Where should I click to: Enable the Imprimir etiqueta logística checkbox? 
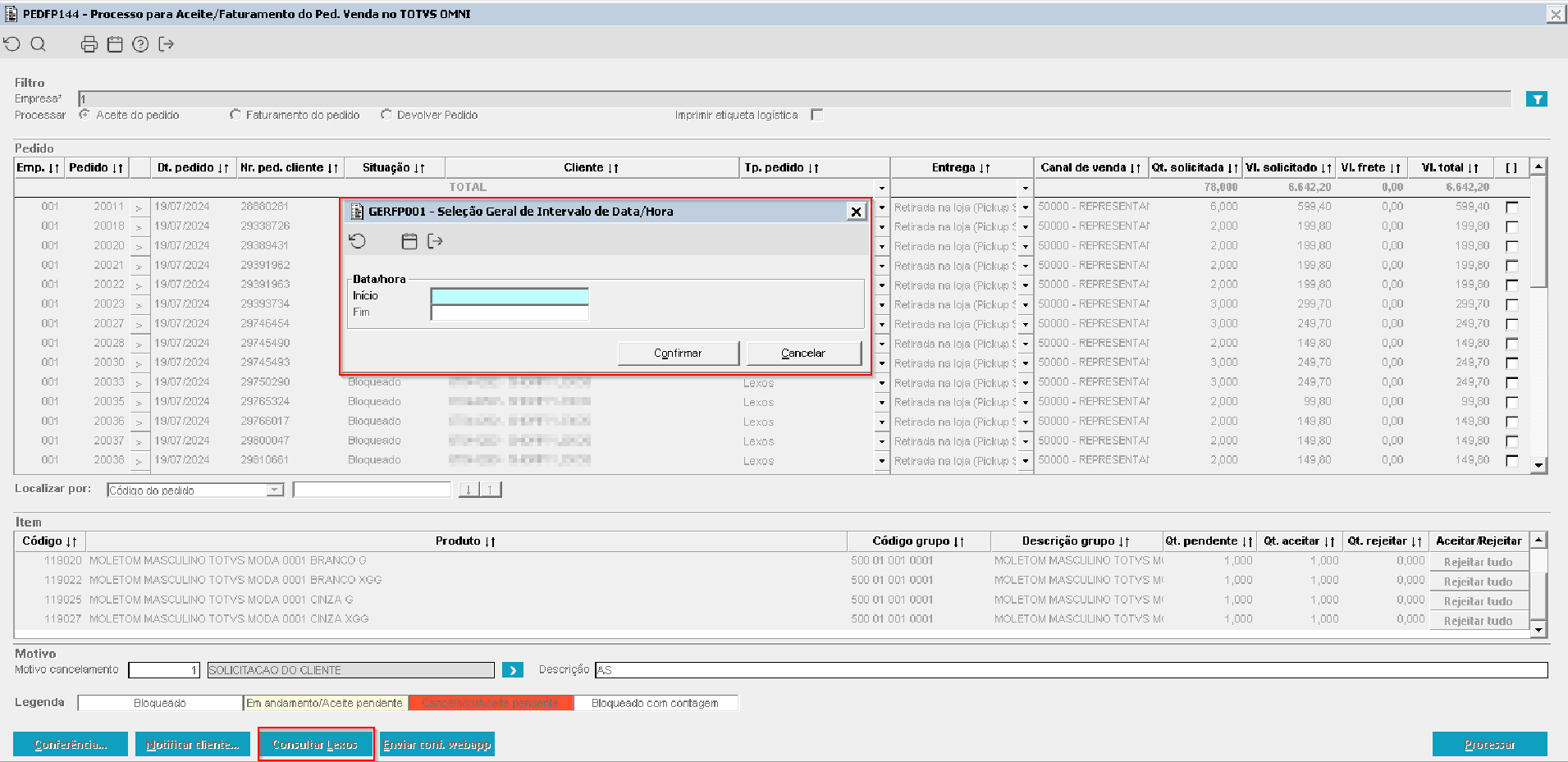tap(816, 115)
